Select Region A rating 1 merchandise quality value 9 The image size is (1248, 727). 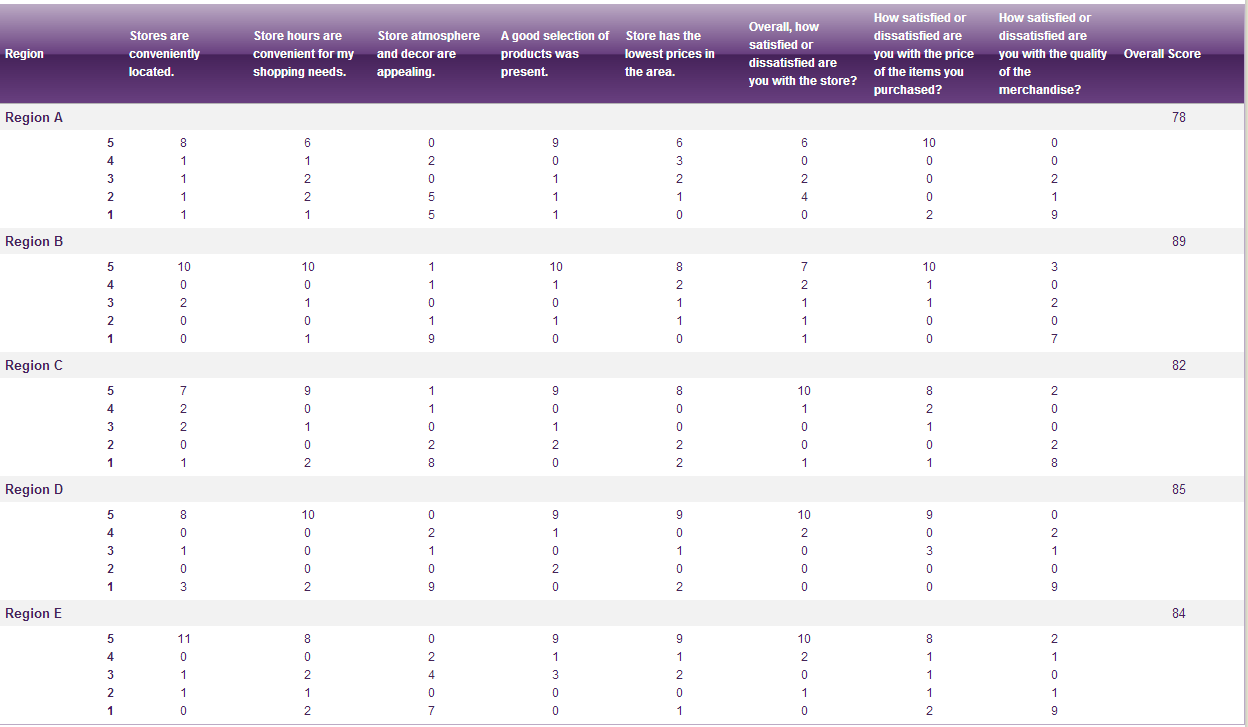(x=1054, y=215)
